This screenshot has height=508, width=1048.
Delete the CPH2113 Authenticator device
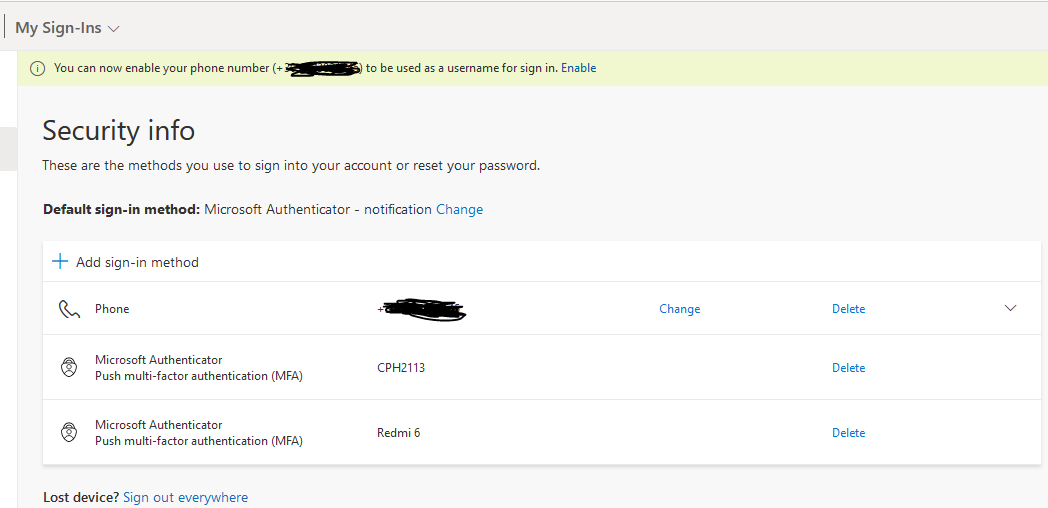pos(849,368)
